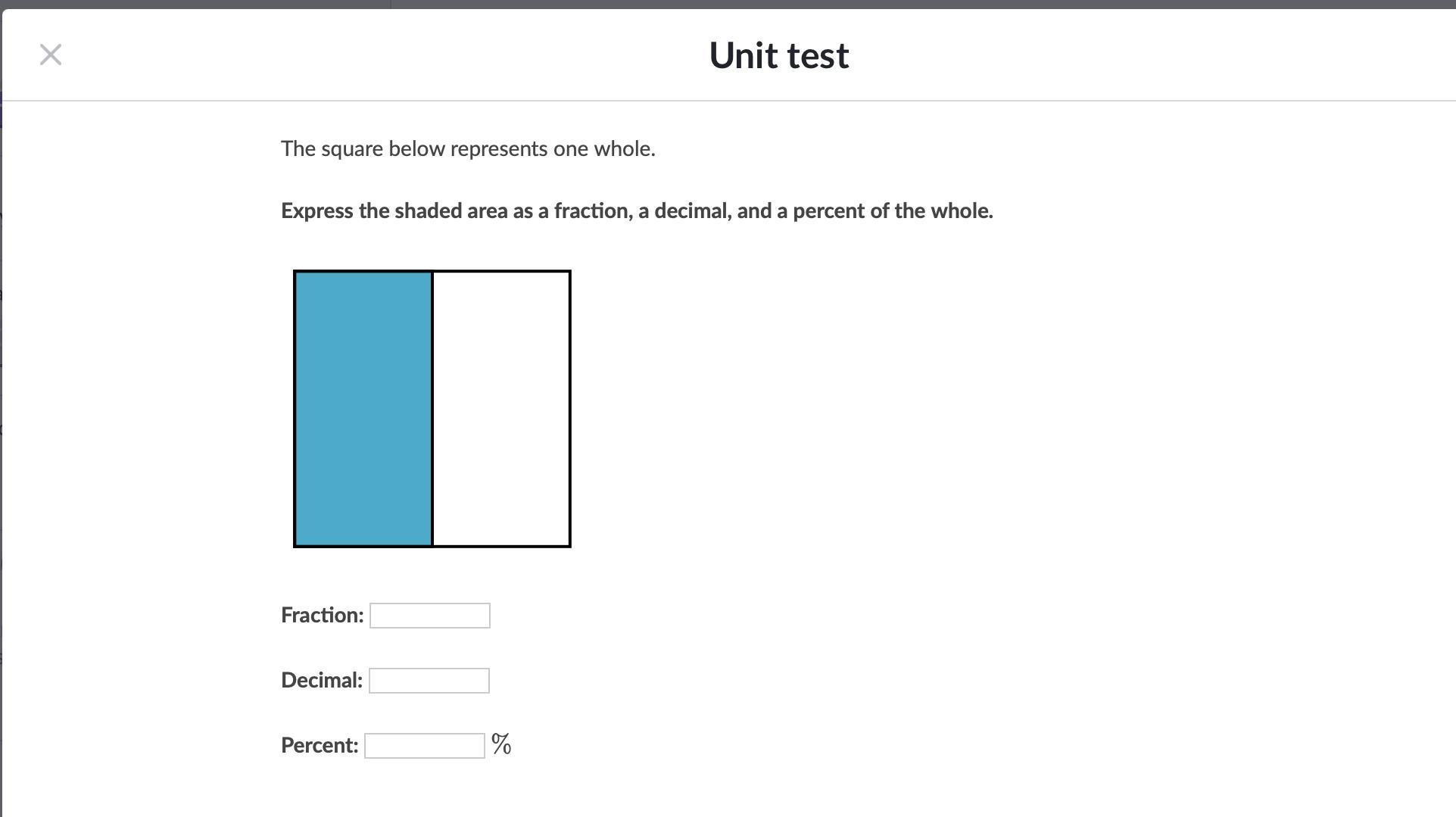Focus the Decimal answer input box
The image size is (1456, 817).
(429, 681)
